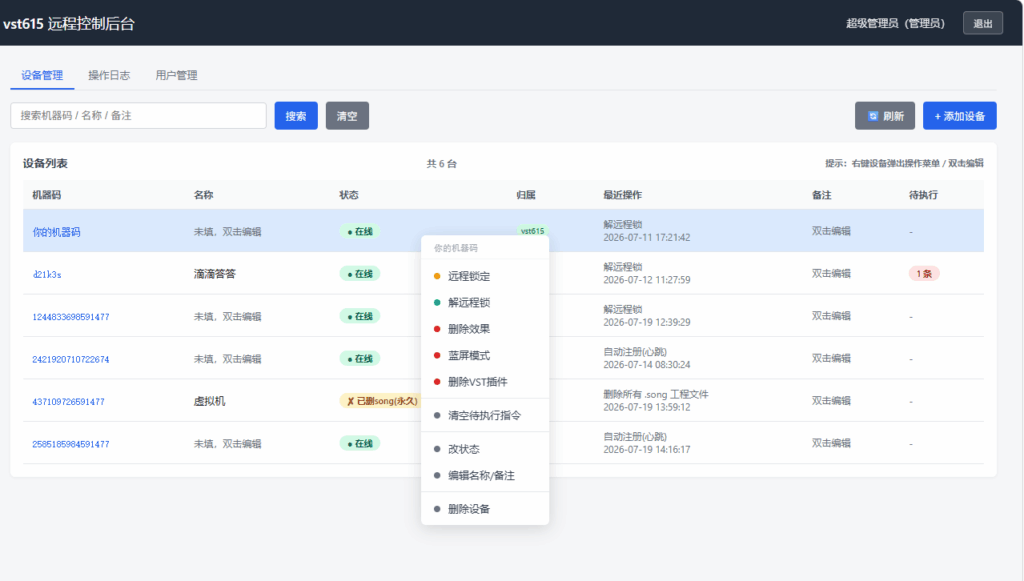Choose 删除VST插件 from the context menu
The height and width of the screenshot is (581, 1024).
tap(485, 382)
